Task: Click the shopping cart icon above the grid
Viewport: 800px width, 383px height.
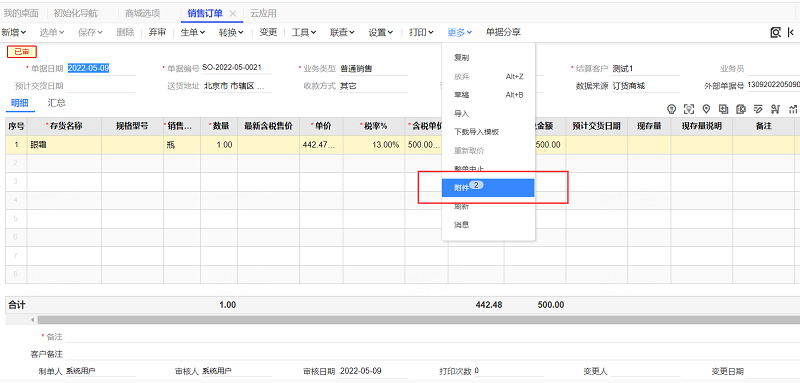Action: tap(776, 109)
